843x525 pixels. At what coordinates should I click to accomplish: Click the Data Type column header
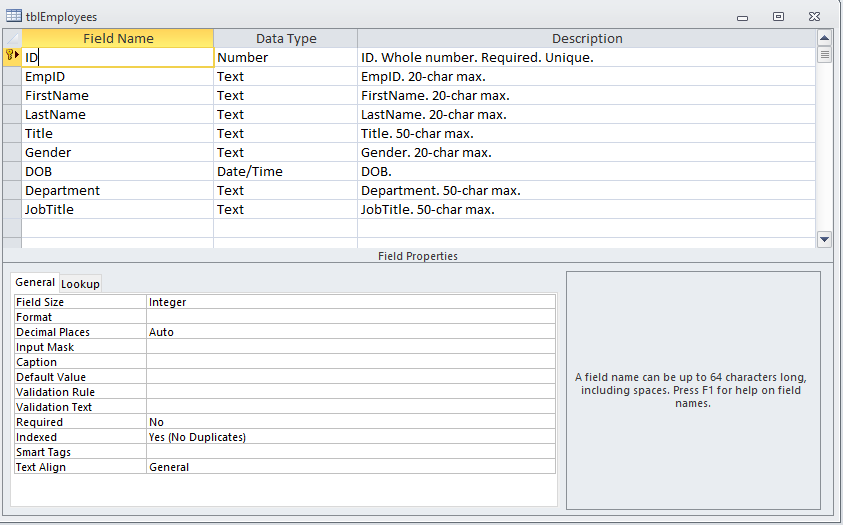(285, 38)
